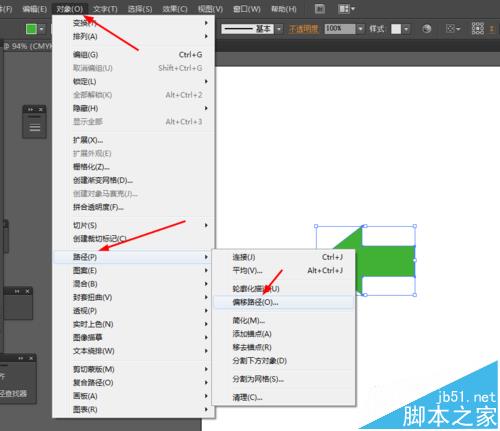The image size is (500, 431).
Task: Click the 100% opacity input field
Action: (340, 29)
